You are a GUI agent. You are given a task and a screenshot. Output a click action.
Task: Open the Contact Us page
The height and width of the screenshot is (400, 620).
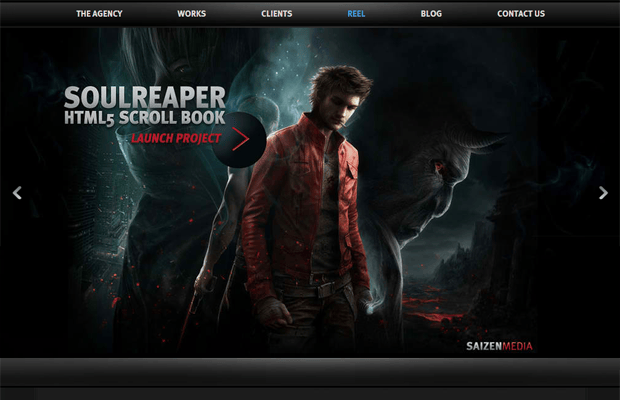pos(521,14)
